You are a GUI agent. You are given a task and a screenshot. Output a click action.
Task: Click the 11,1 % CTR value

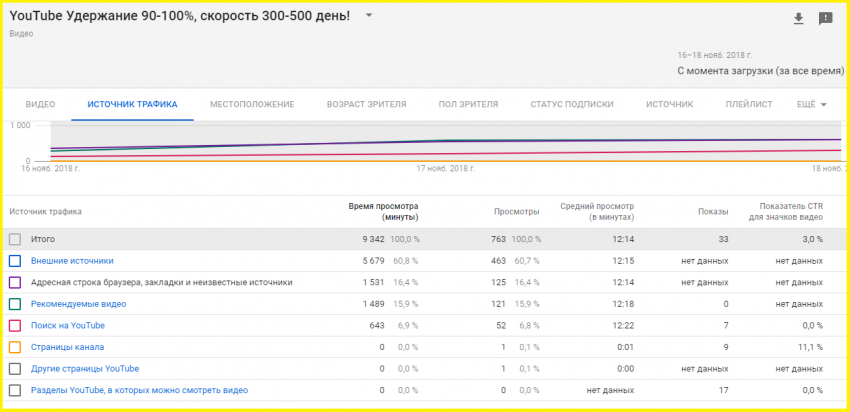pyautogui.click(x=809, y=347)
